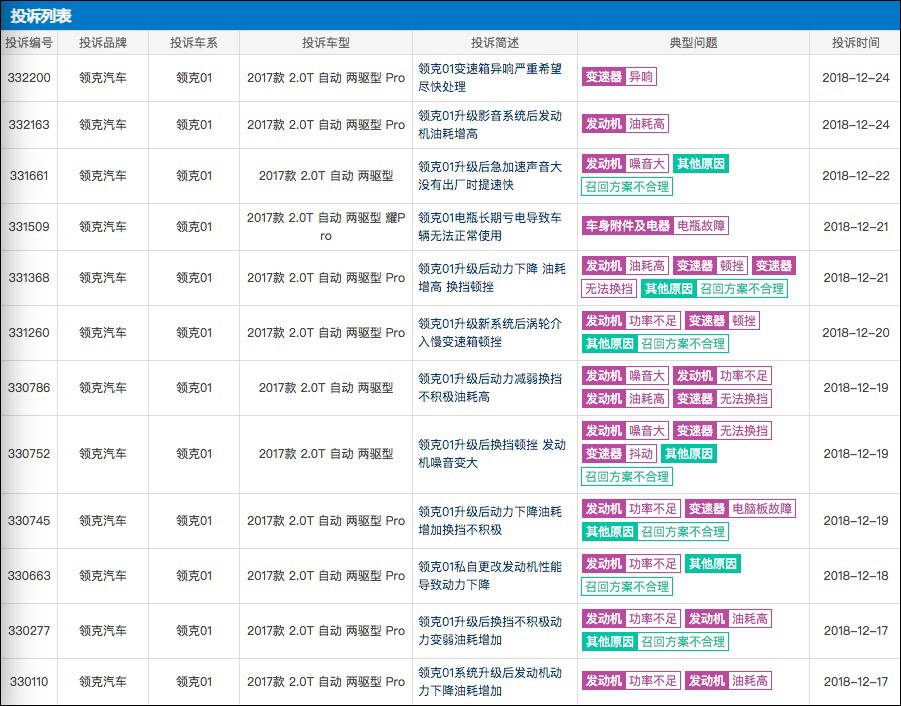Click complaint number 331368
Screen dimensions: 901x706
29,277
